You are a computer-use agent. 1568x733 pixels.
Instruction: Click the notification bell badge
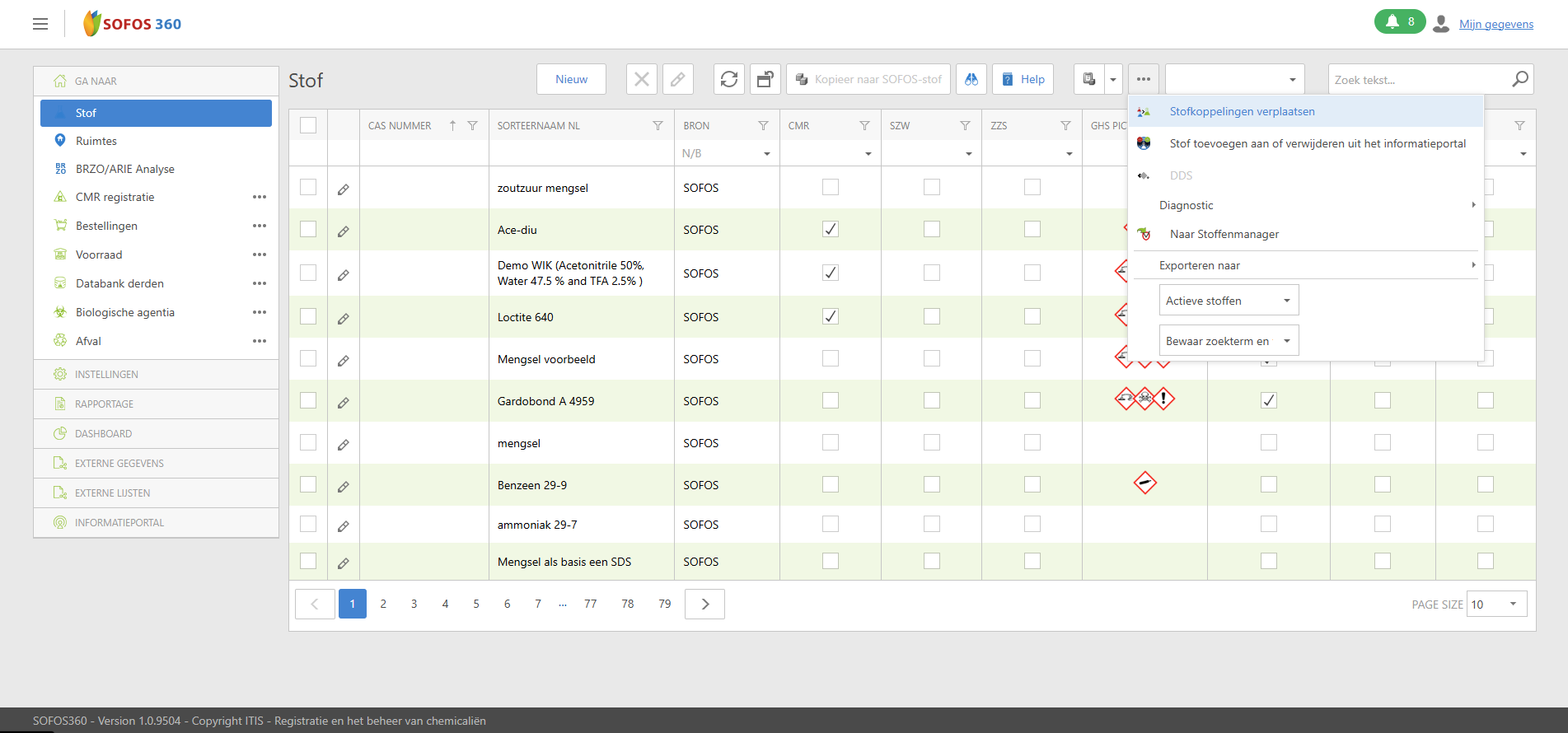point(1399,22)
